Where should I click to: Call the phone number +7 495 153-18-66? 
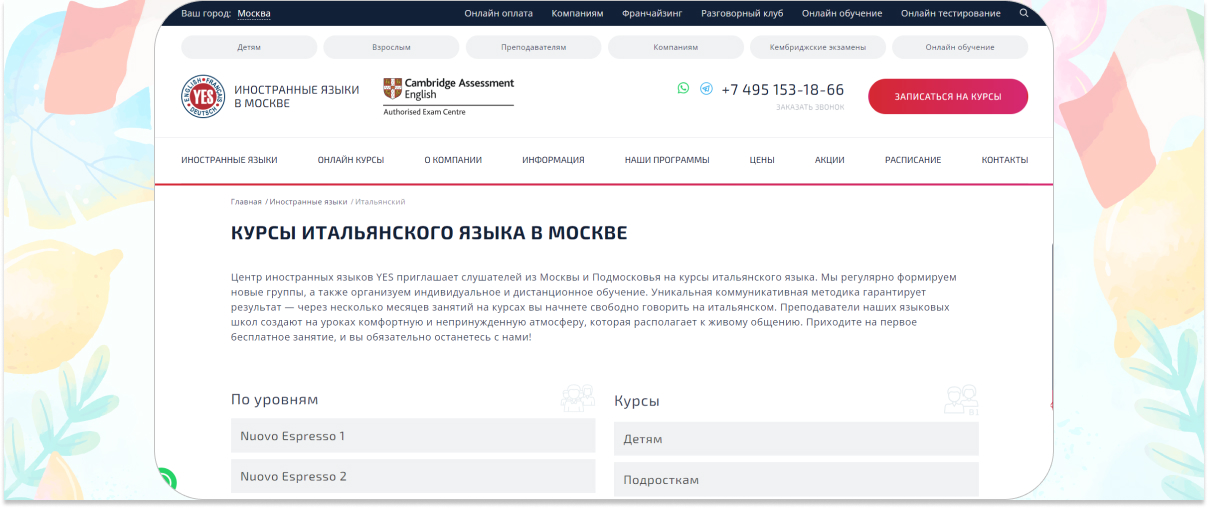click(782, 89)
